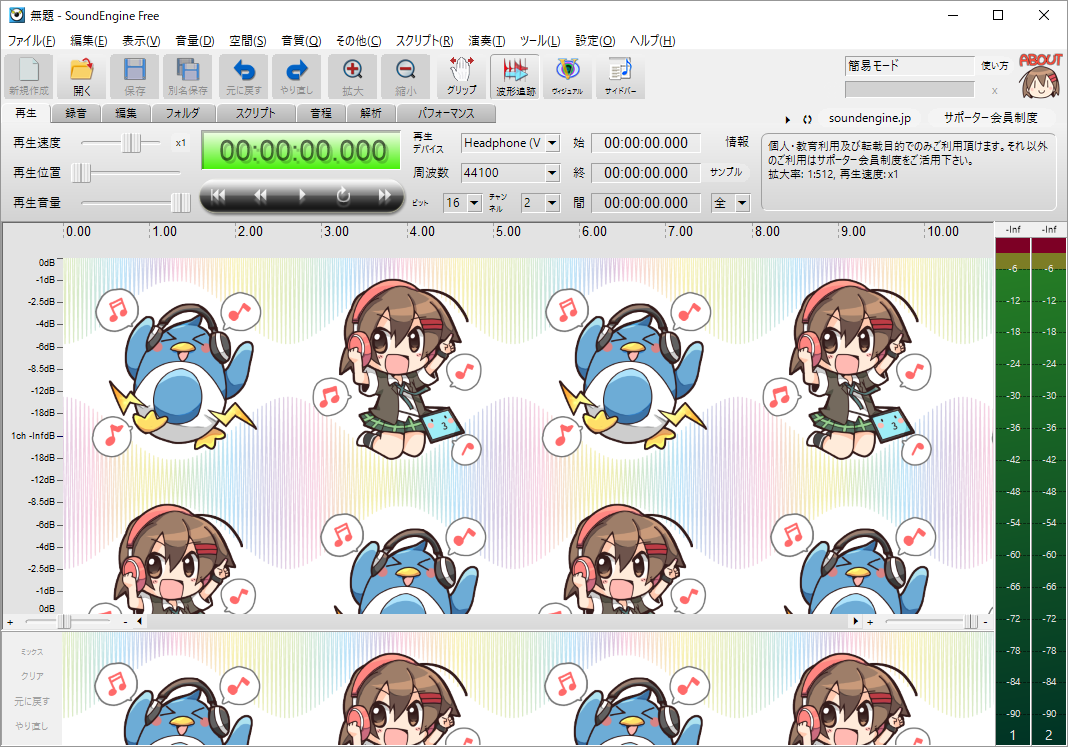Redo with the やり直し toolbar icon
Screen dimensions: 1068x747
tap(296, 76)
